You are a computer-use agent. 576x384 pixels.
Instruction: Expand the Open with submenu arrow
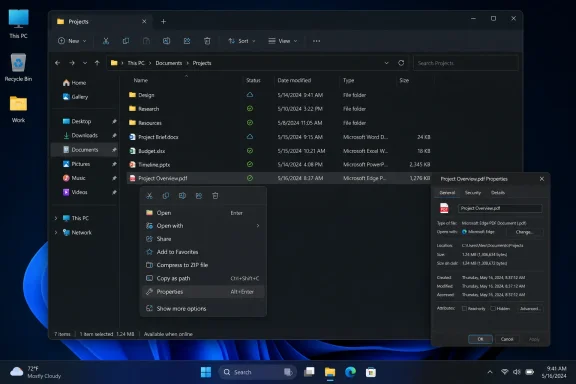coord(258,226)
